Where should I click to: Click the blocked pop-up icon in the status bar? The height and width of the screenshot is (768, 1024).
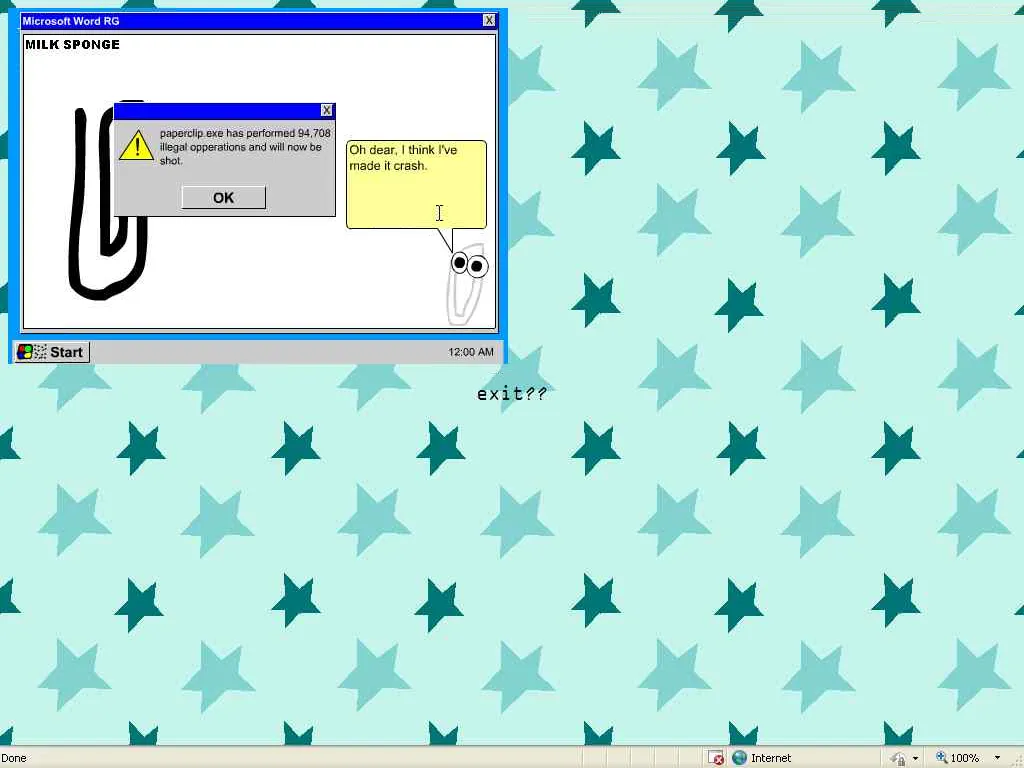[x=716, y=758]
